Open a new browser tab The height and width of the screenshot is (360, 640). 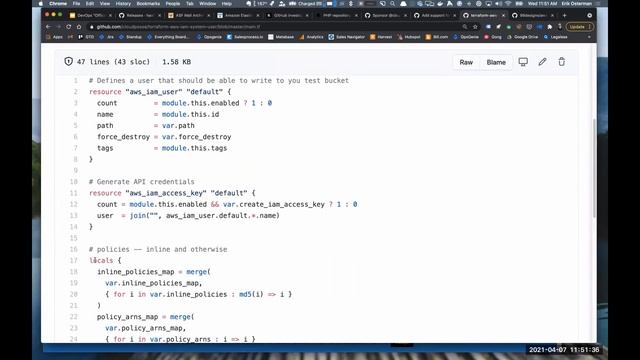(564, 15)
